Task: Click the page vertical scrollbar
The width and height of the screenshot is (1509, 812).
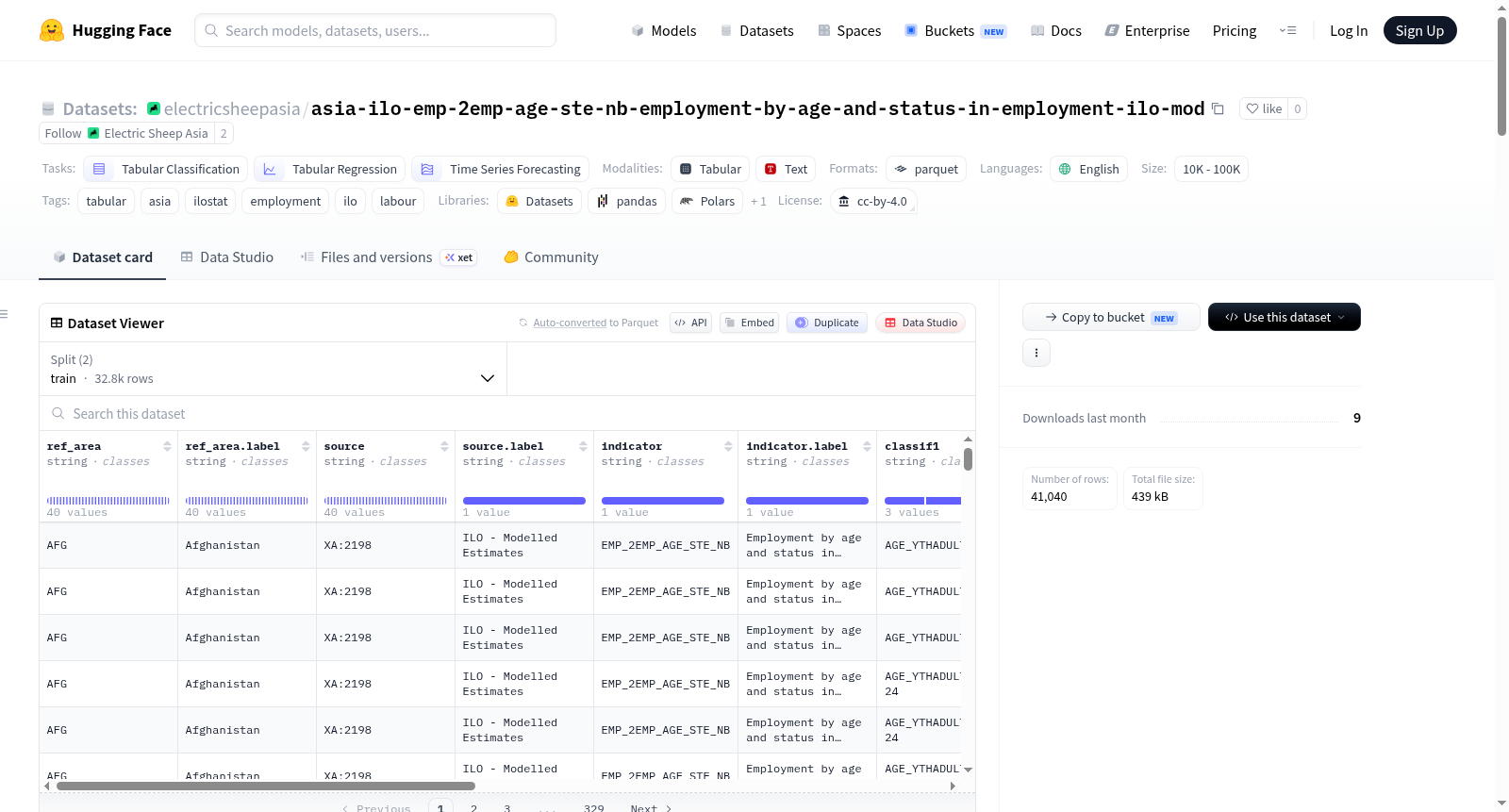Action: click(1501, 75)
